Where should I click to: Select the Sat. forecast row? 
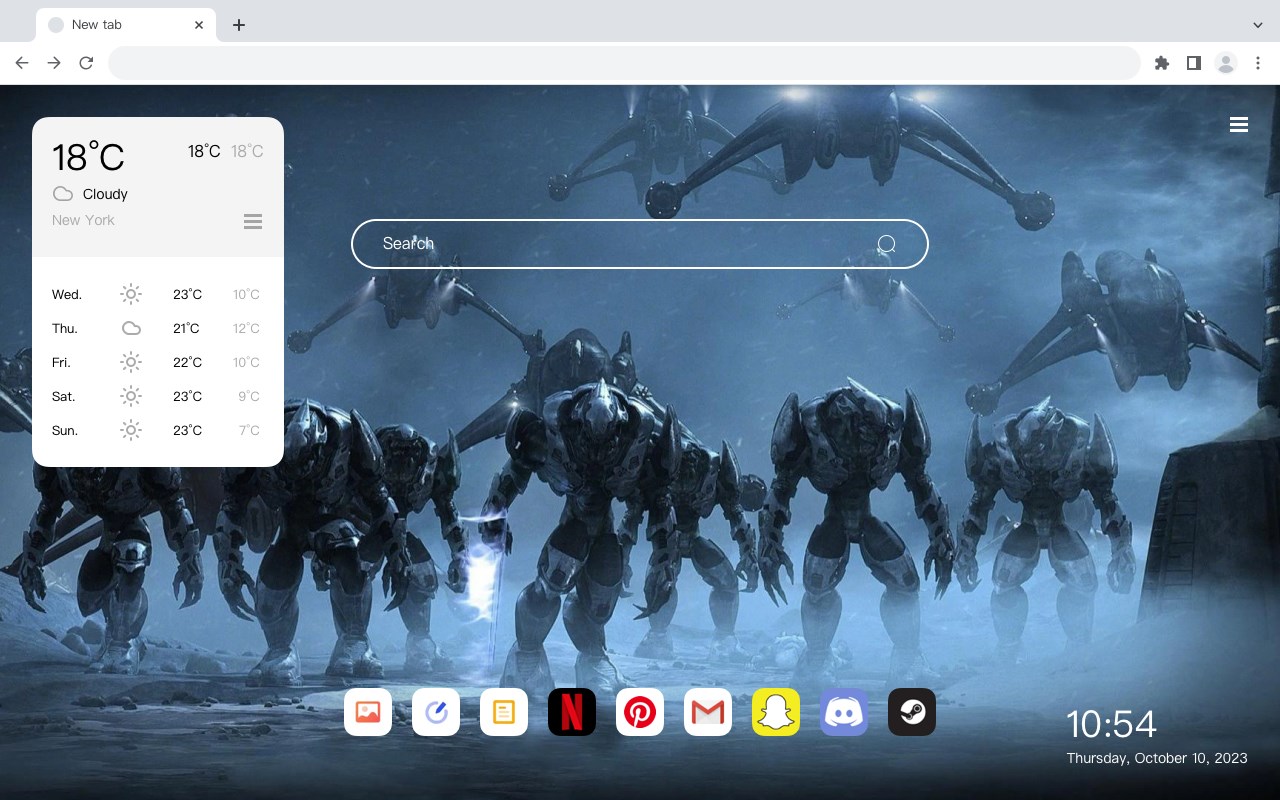(x=157, y=396)
